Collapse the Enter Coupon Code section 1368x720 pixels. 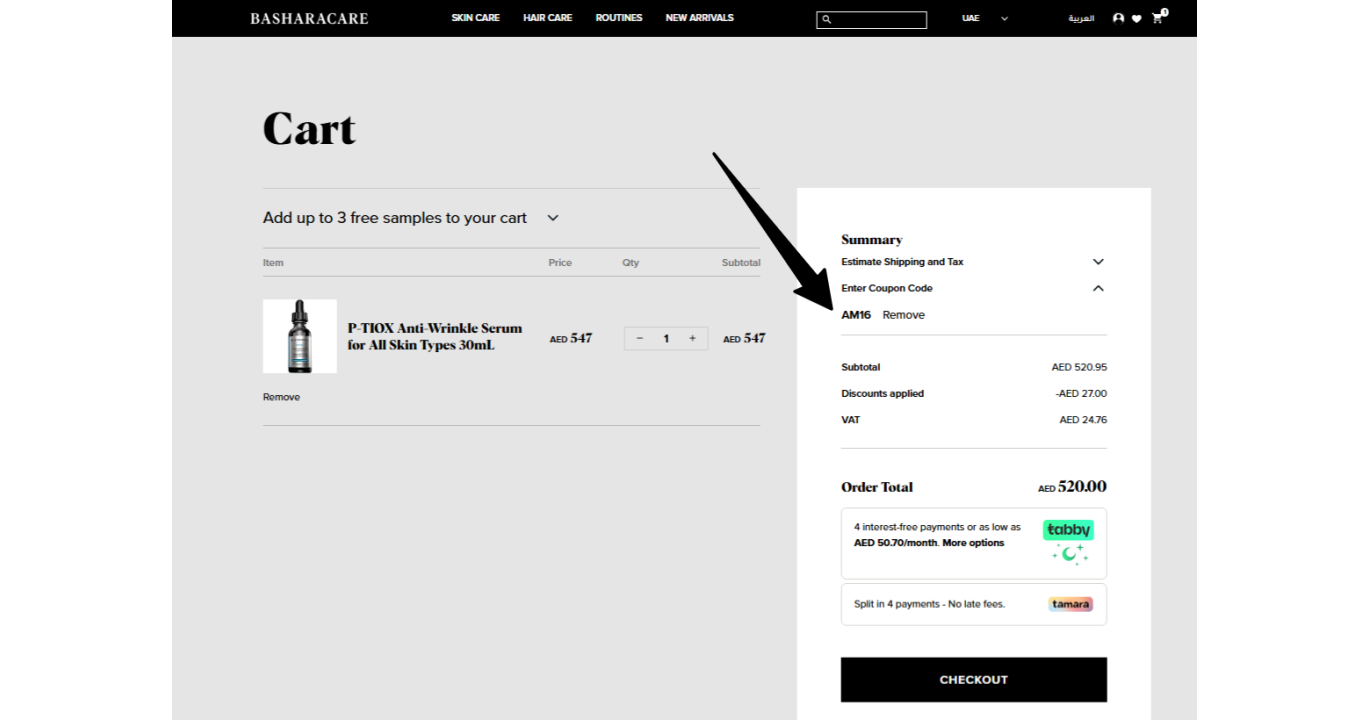(x=973, y=288)
